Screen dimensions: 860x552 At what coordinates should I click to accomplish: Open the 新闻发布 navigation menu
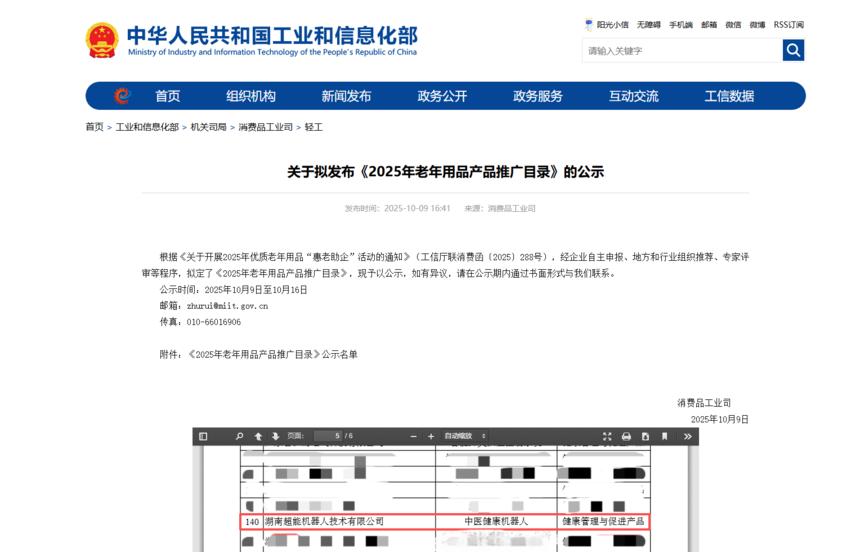pos(346,96)
